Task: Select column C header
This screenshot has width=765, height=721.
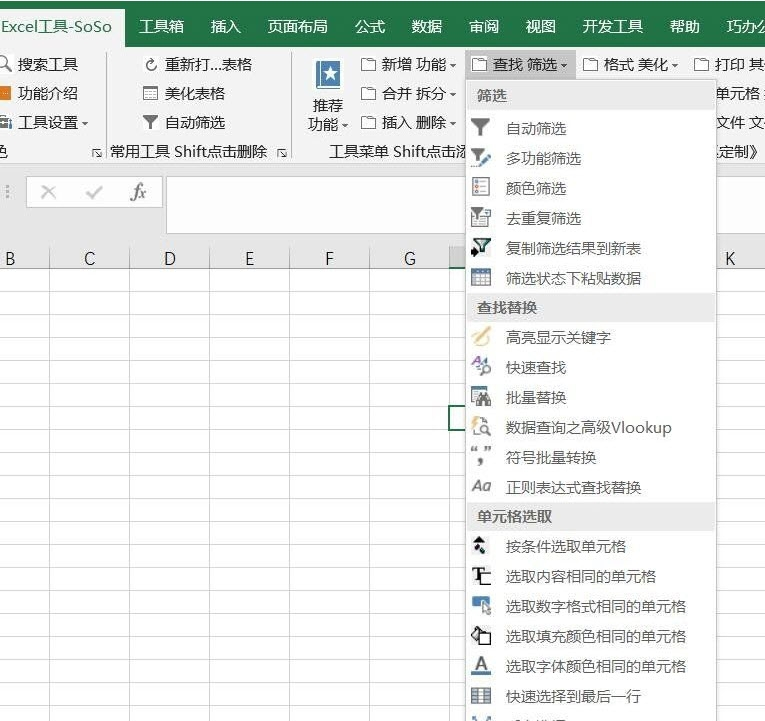Action: [x=89, y=259]
